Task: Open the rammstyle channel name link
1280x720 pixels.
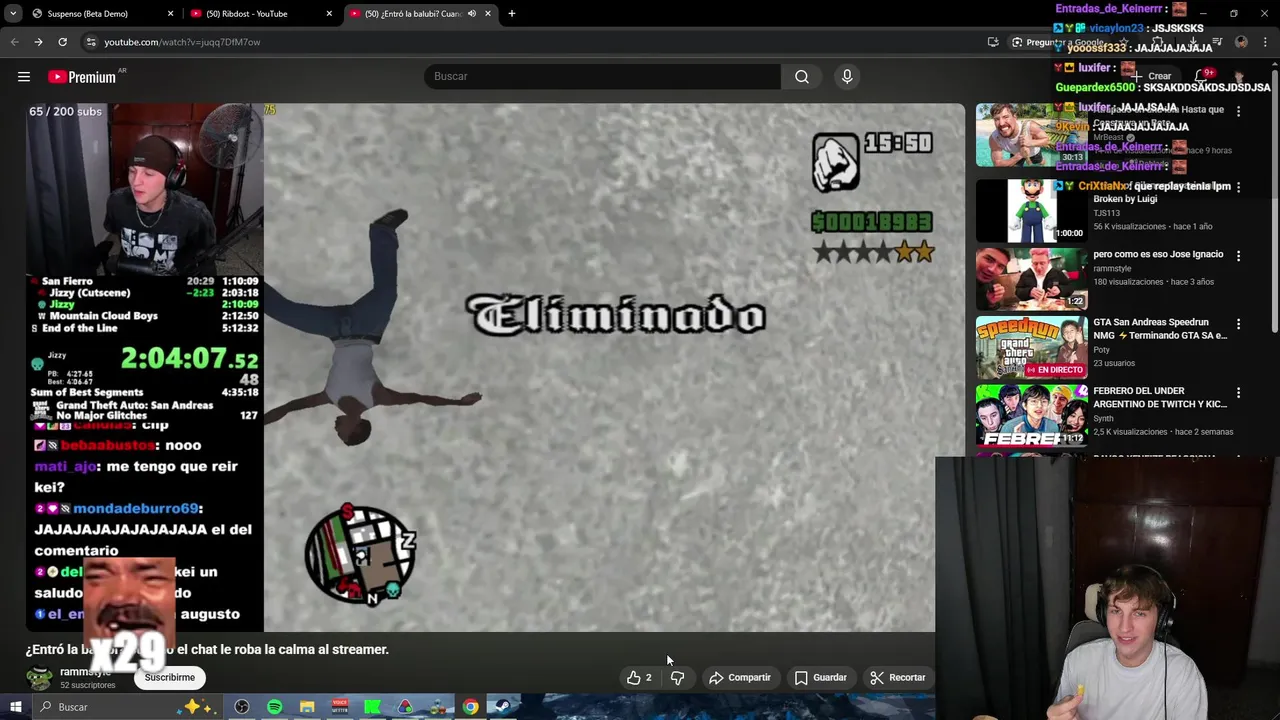Action: tap(85, 672)
